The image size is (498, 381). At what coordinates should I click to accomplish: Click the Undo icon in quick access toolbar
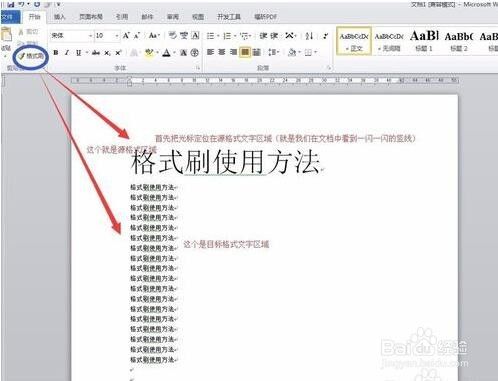(22, 4)
